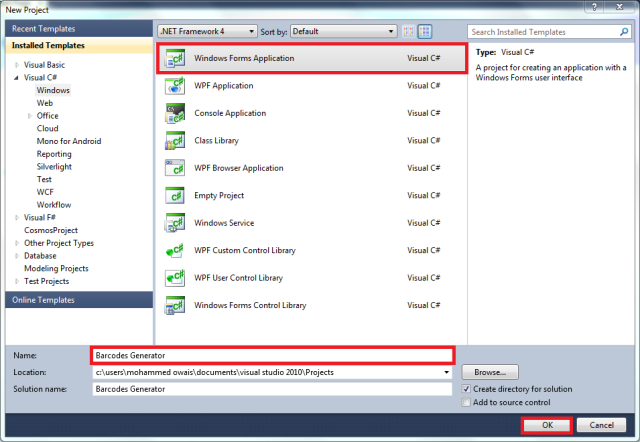This screenshot has height=442, width=640.
Task: Click the WPF Application template icon
Action: [x=175, y=86]
